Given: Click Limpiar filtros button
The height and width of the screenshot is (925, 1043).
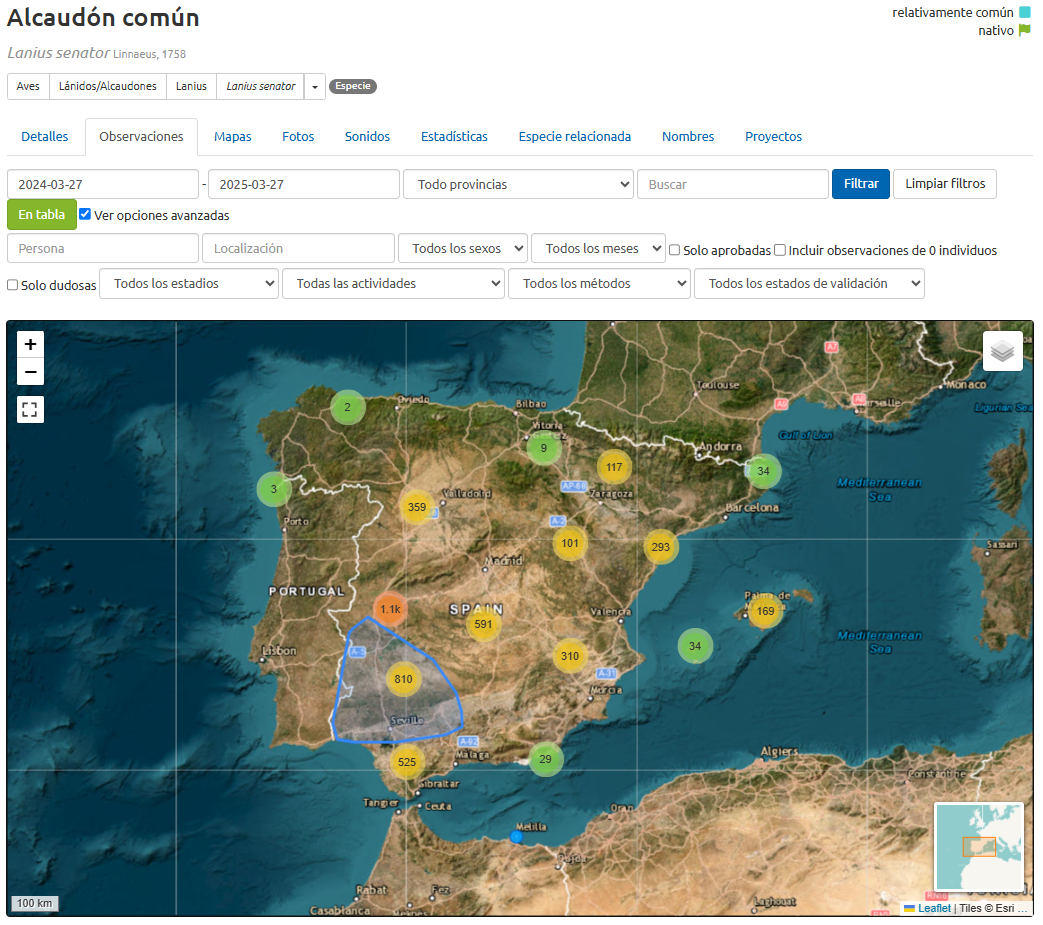Looking at the screenshot, I should click(944, 184).
